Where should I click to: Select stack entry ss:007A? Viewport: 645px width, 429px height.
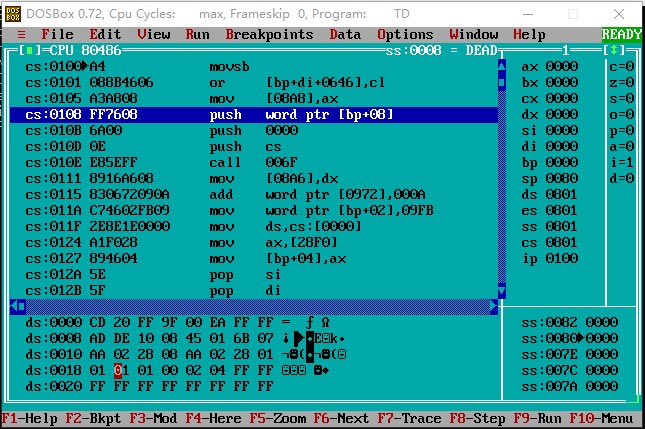coord(570,386)
